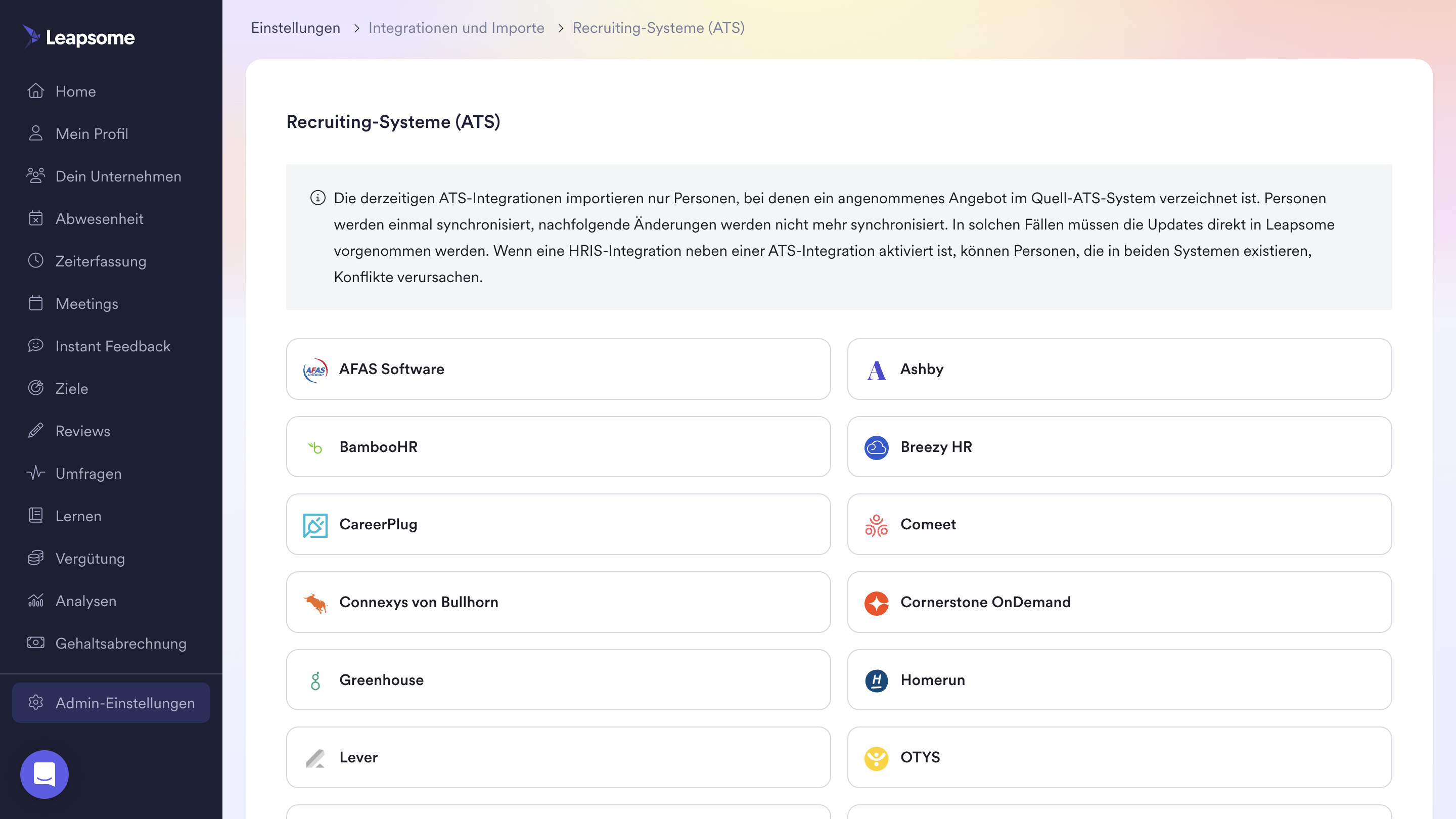This screenshot has height=819, width=1456.
Task: Open Cornerstone OnDemand card
Action: point(1119,602)
